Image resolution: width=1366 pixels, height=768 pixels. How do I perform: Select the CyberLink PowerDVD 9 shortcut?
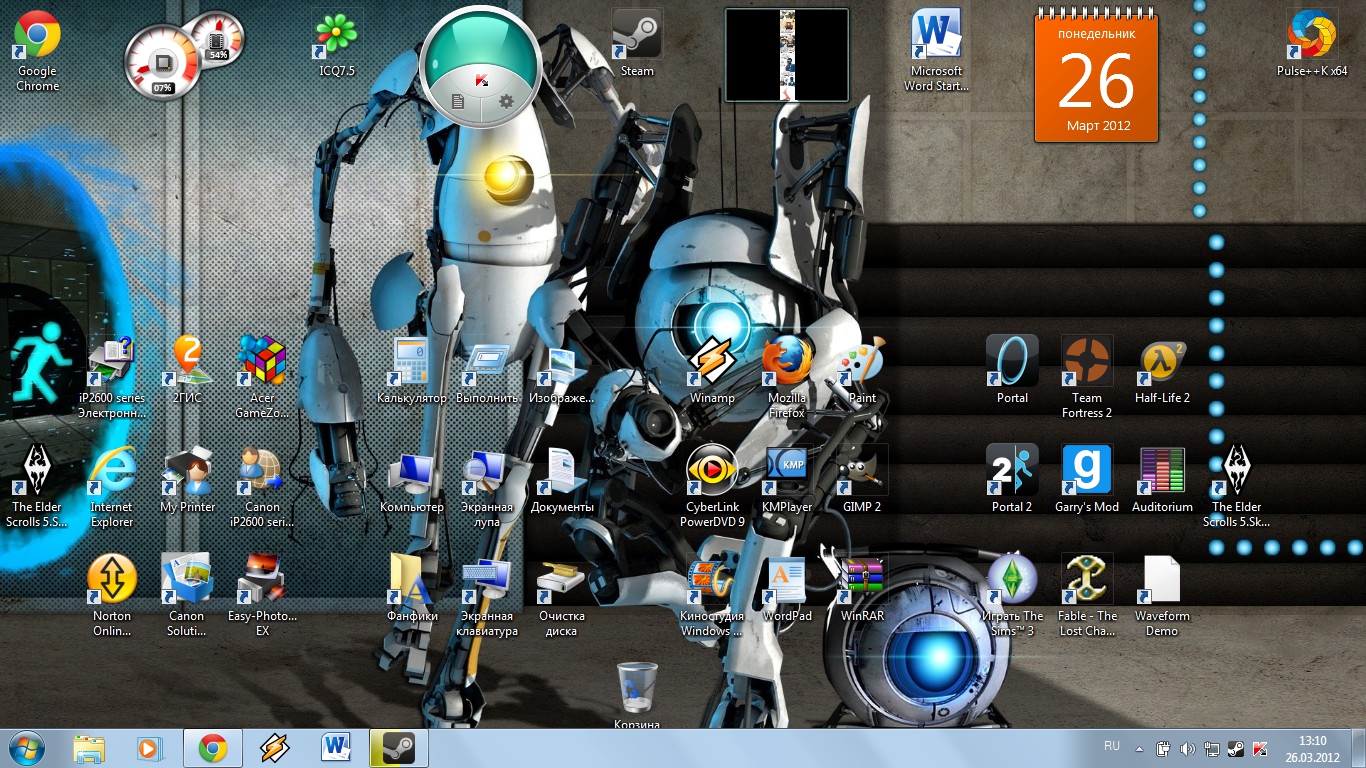pyautogui.click(x=712, y=487)
